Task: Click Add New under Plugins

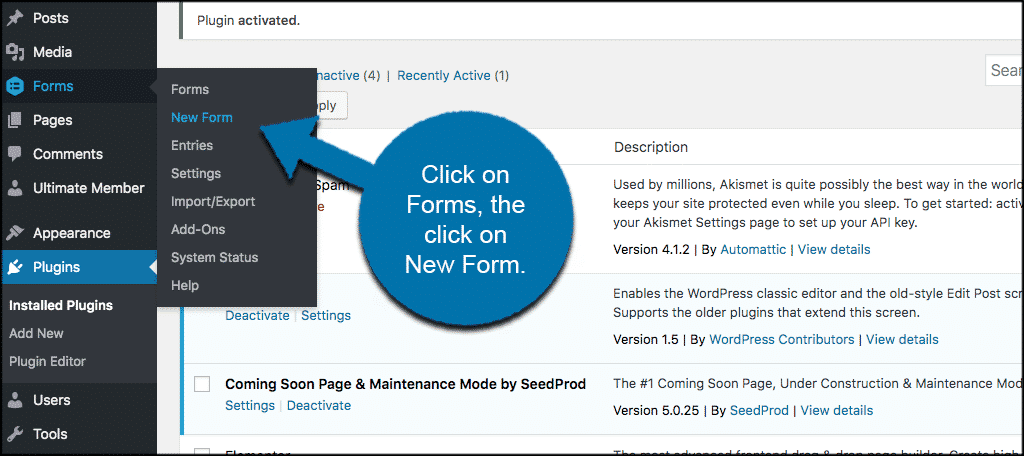Action: 37,333
